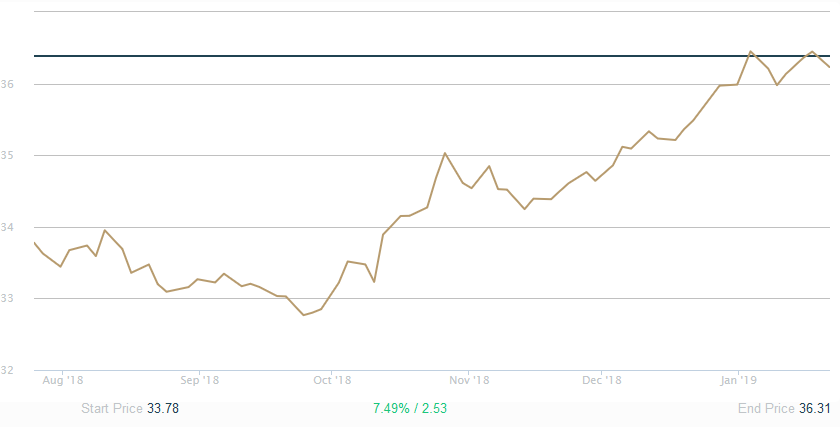Click the 36 value on the price axis
Image resolution: width=840 pixels, height=427 pixels.
[7, 84]
